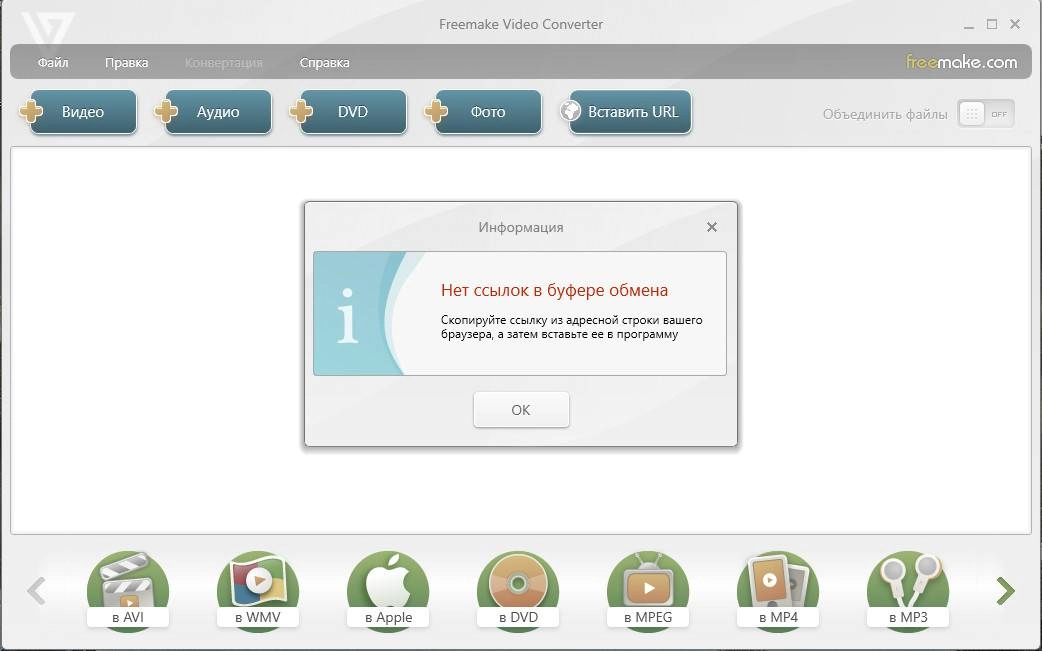1042x651 pixels.
Task: Convert to MP3 with earphones icon
Action: (908, 590)
